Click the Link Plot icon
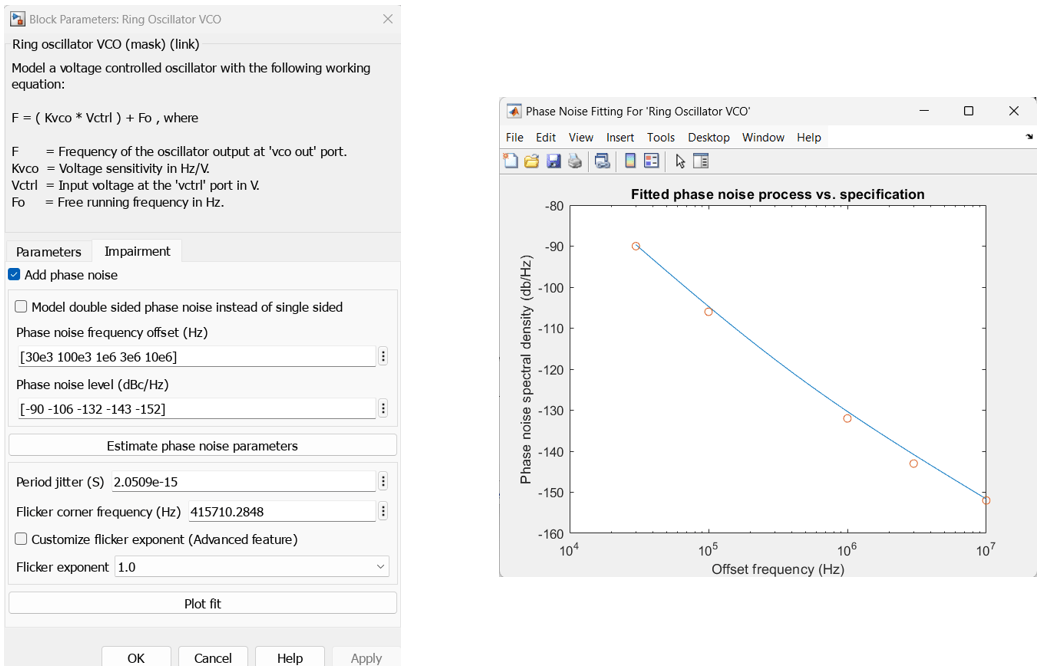This screenshot has width=1042, height=666. pyautogui.click(x=602, y=161)
